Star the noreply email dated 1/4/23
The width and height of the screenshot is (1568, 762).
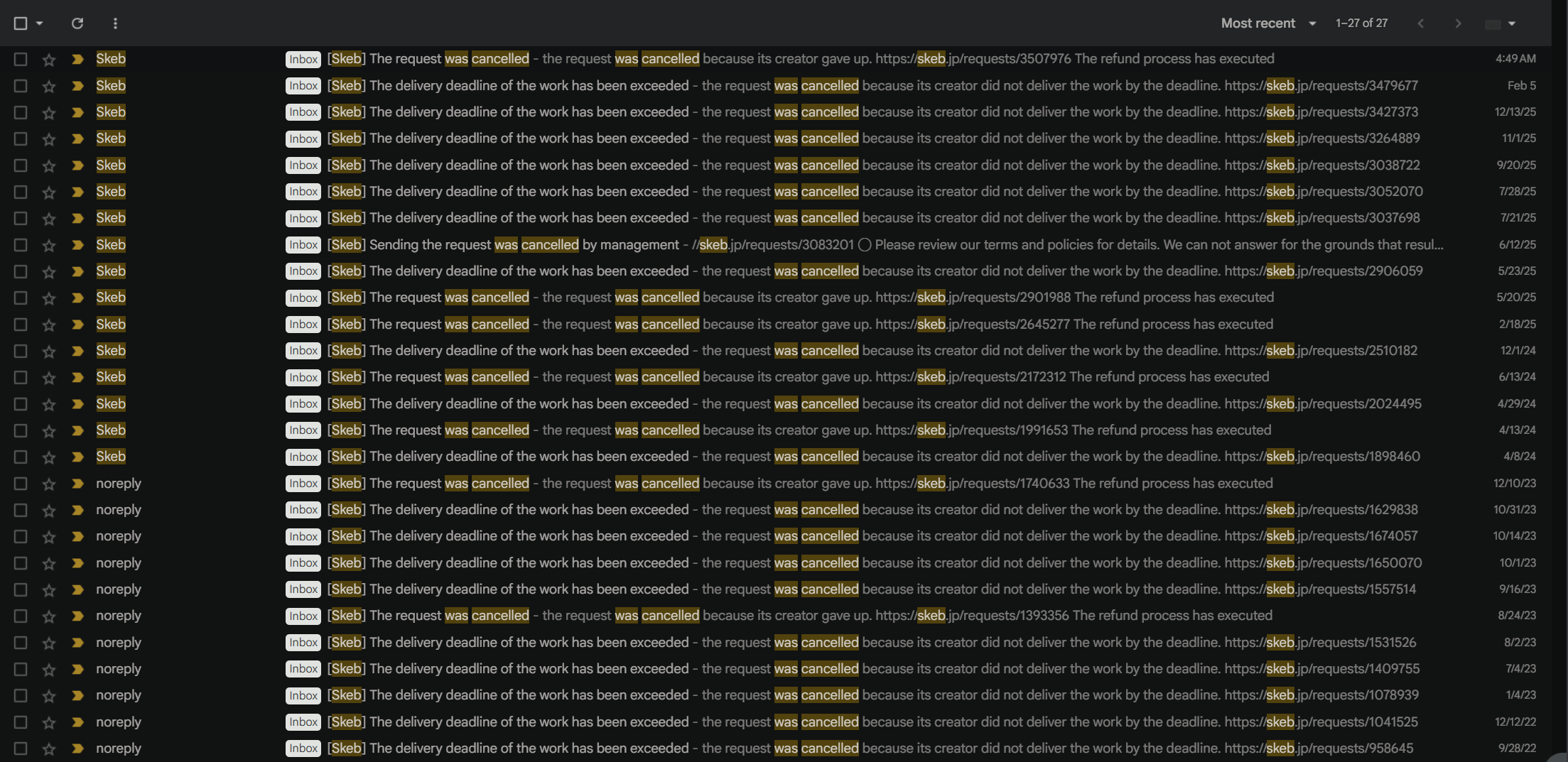click(49, 696)
